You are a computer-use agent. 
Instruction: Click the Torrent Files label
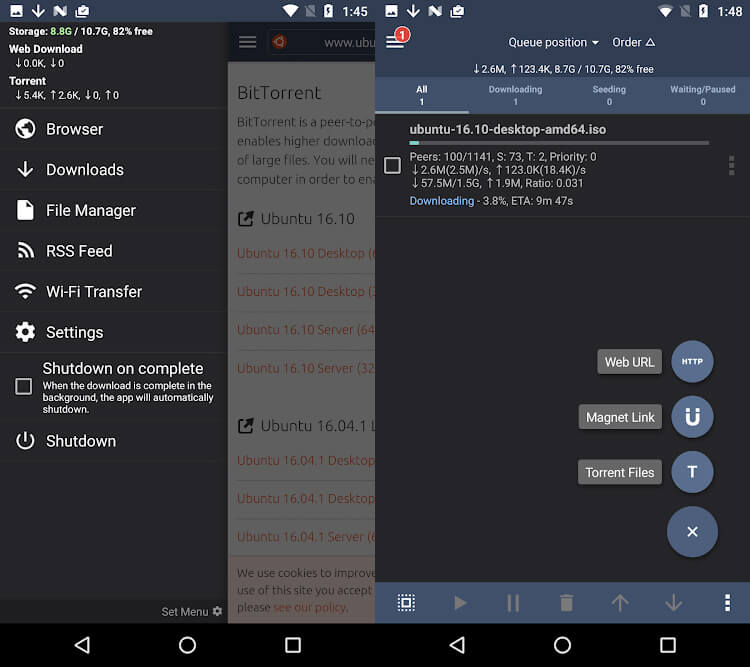coord(620,472)
